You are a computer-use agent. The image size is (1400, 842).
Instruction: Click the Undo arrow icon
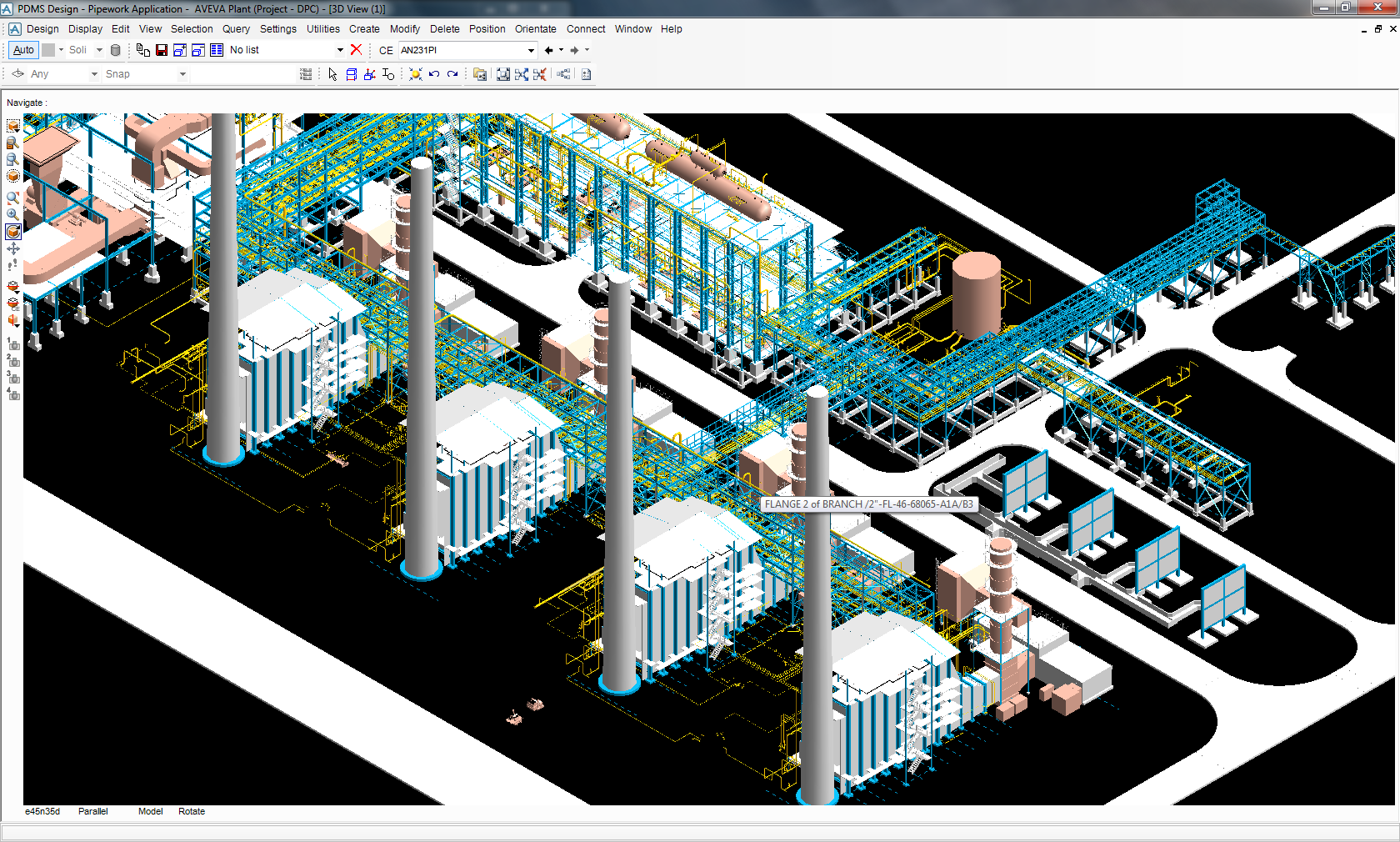click(x=434, y=74)
